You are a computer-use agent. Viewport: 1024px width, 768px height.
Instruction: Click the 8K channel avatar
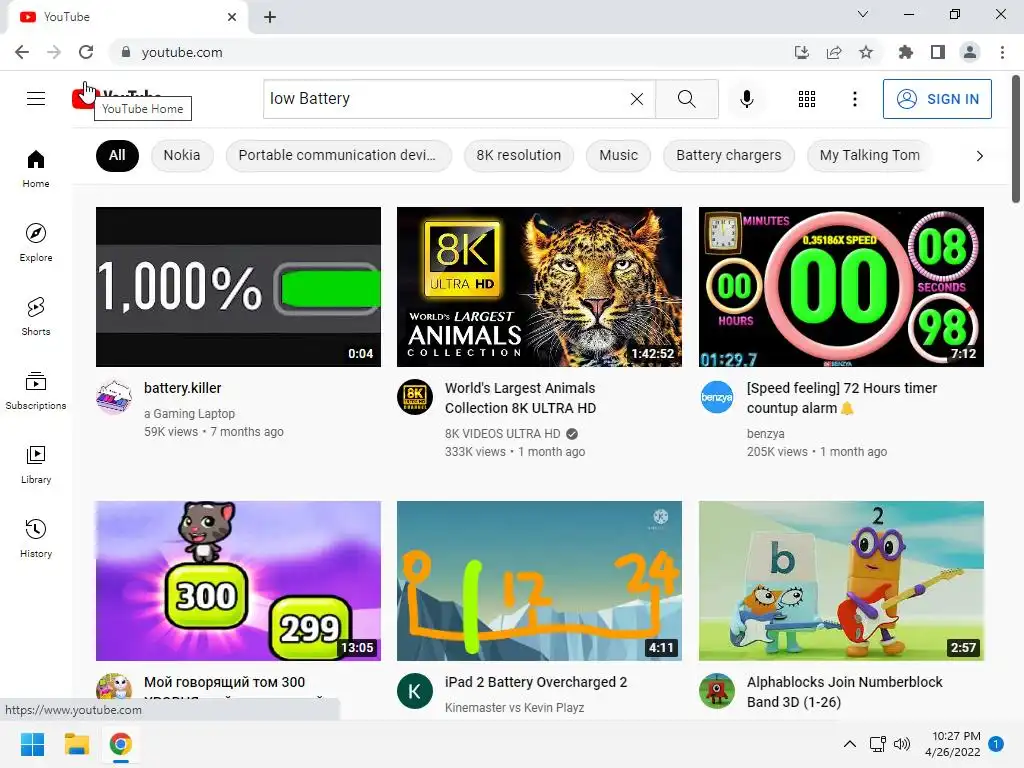415,397
